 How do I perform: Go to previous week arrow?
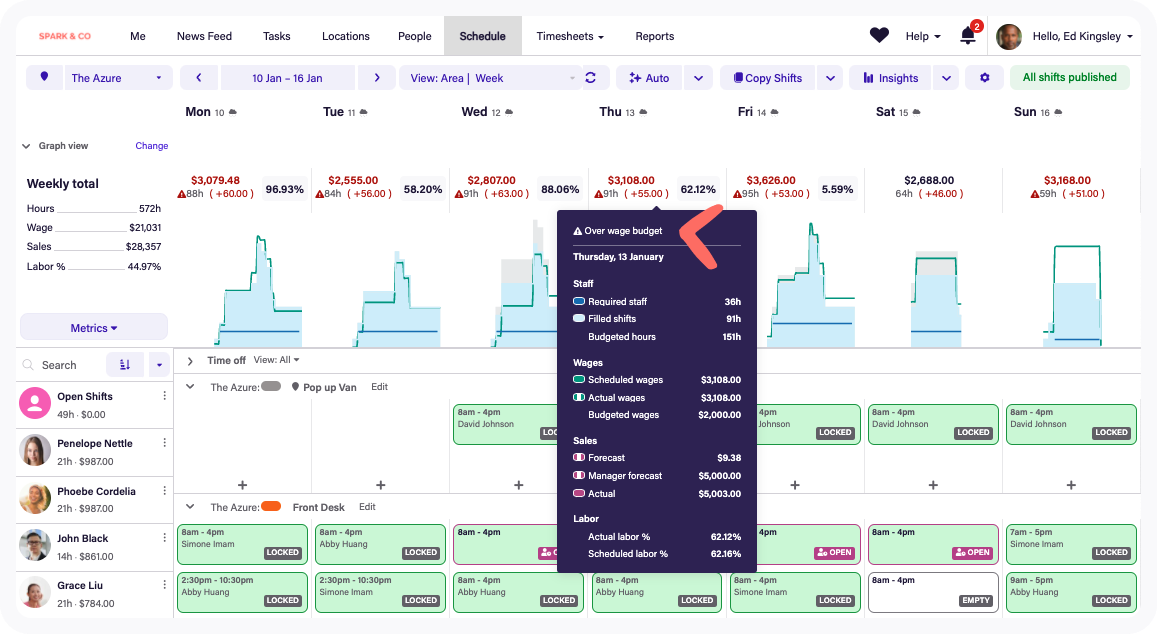[200, 78]
